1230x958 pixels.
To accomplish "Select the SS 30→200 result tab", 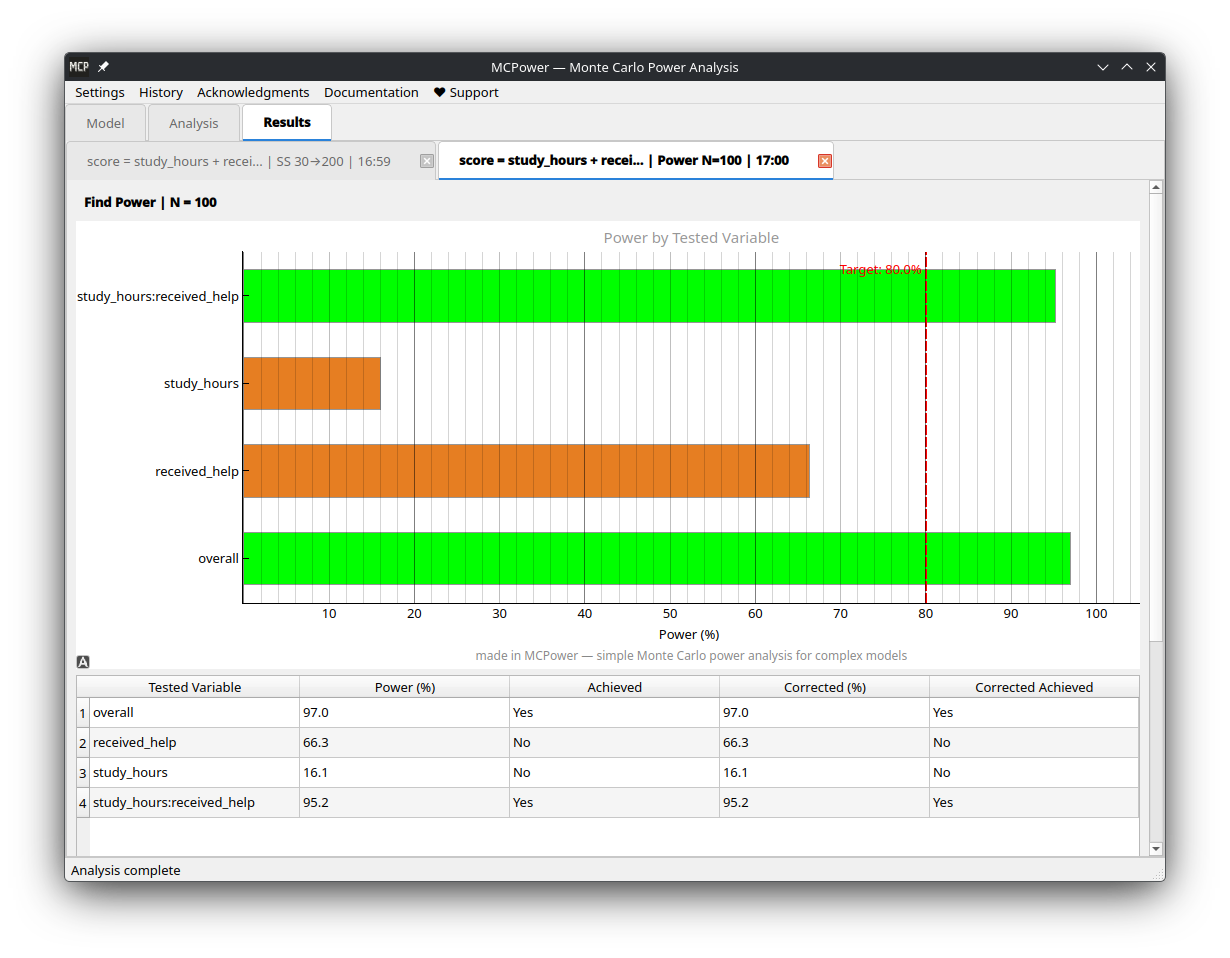I will click(x=240, y=161).
